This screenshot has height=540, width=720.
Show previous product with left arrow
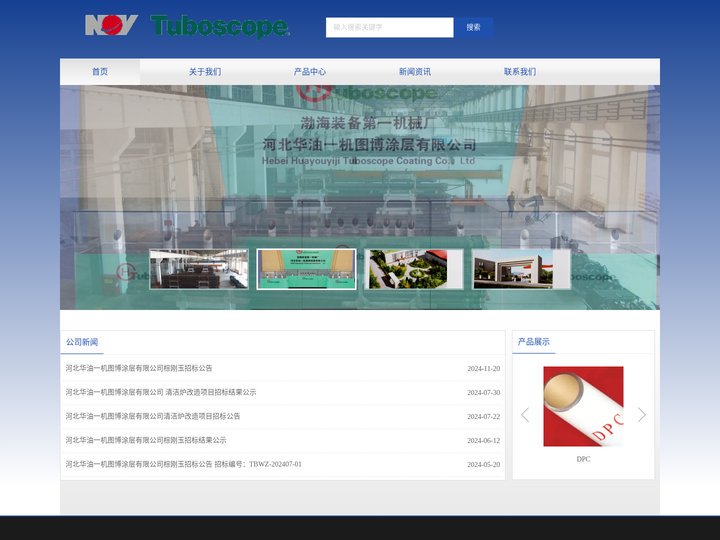pos(525,415)
